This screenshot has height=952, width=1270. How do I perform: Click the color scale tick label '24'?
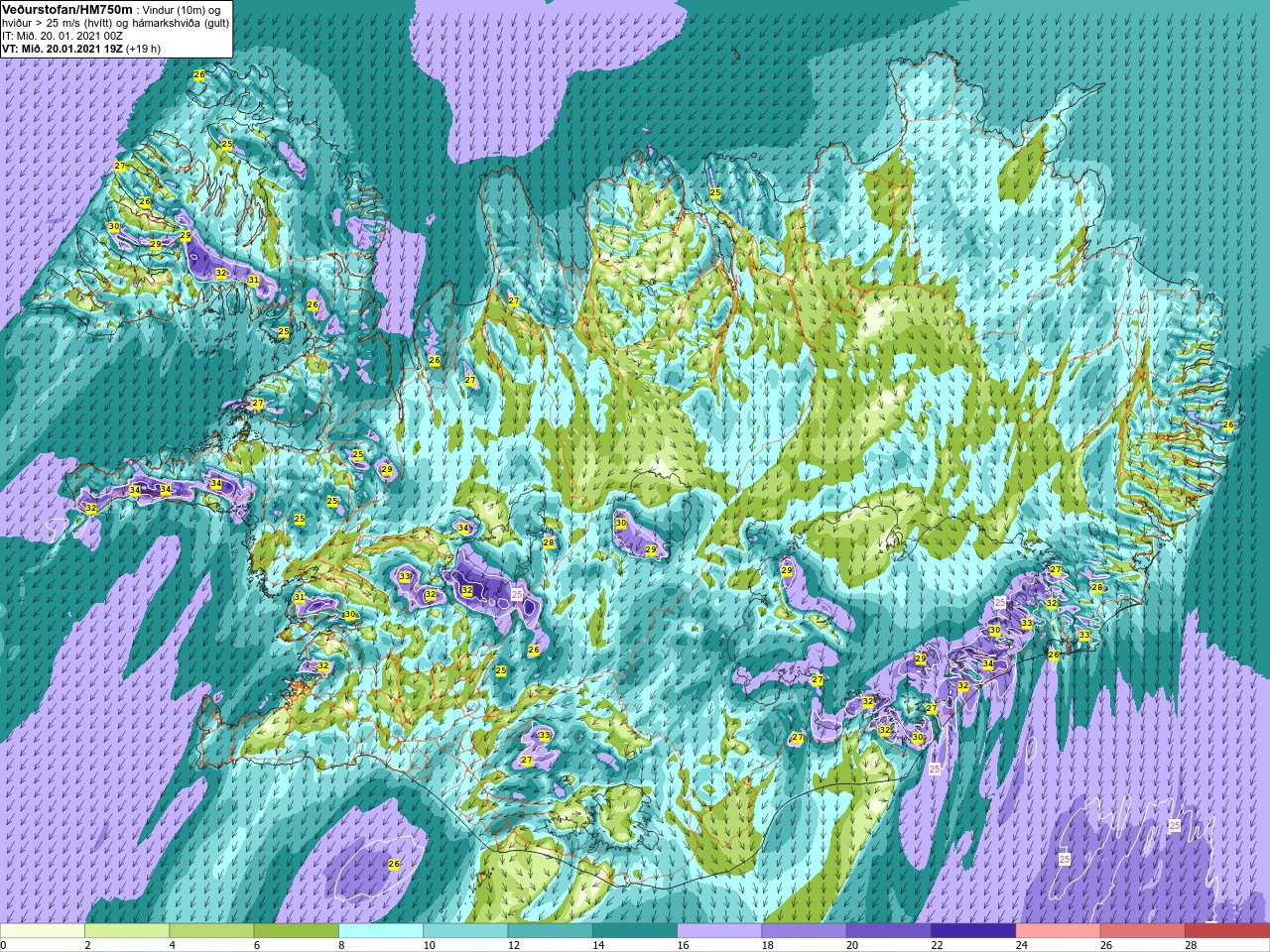[1021, 945]
